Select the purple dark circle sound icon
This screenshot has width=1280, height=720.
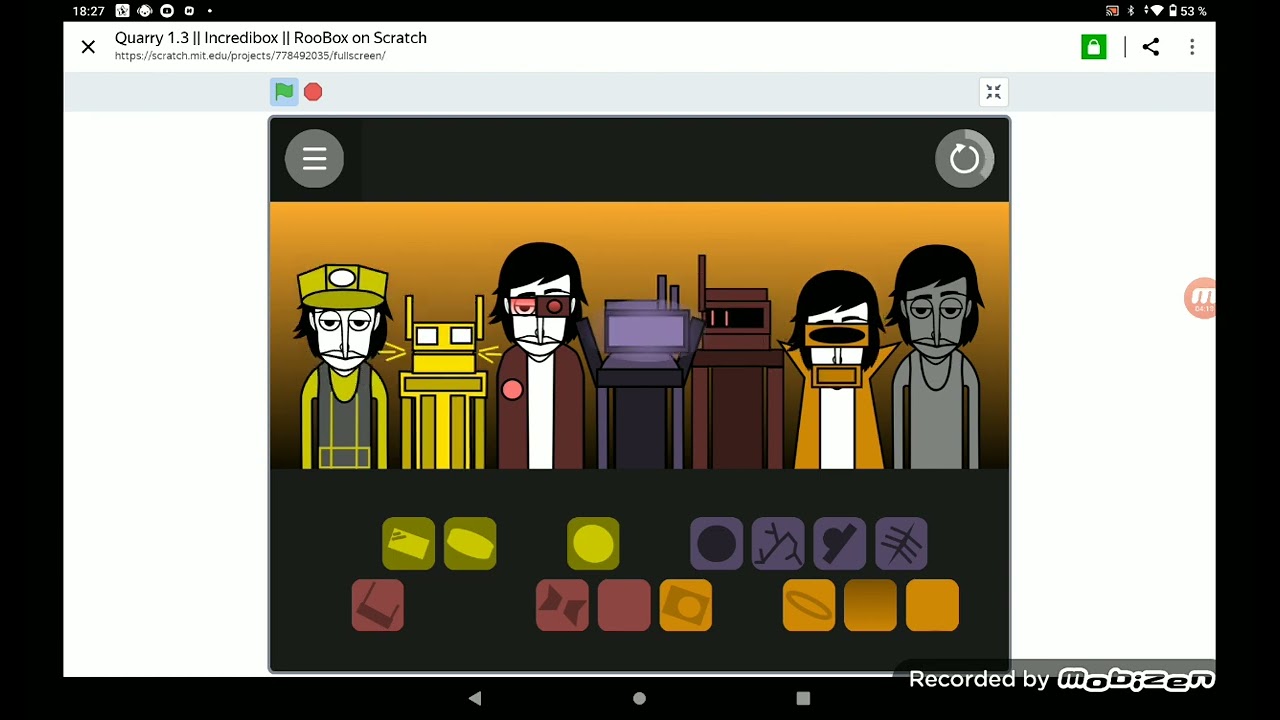click(x=716, y=544)
